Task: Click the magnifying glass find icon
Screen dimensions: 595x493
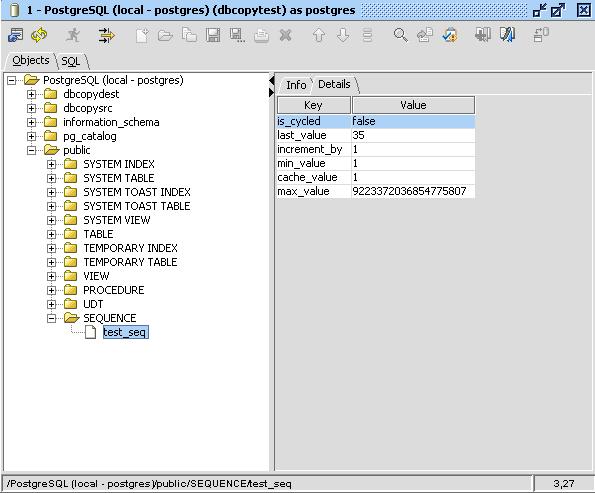Action: (400, 35)
